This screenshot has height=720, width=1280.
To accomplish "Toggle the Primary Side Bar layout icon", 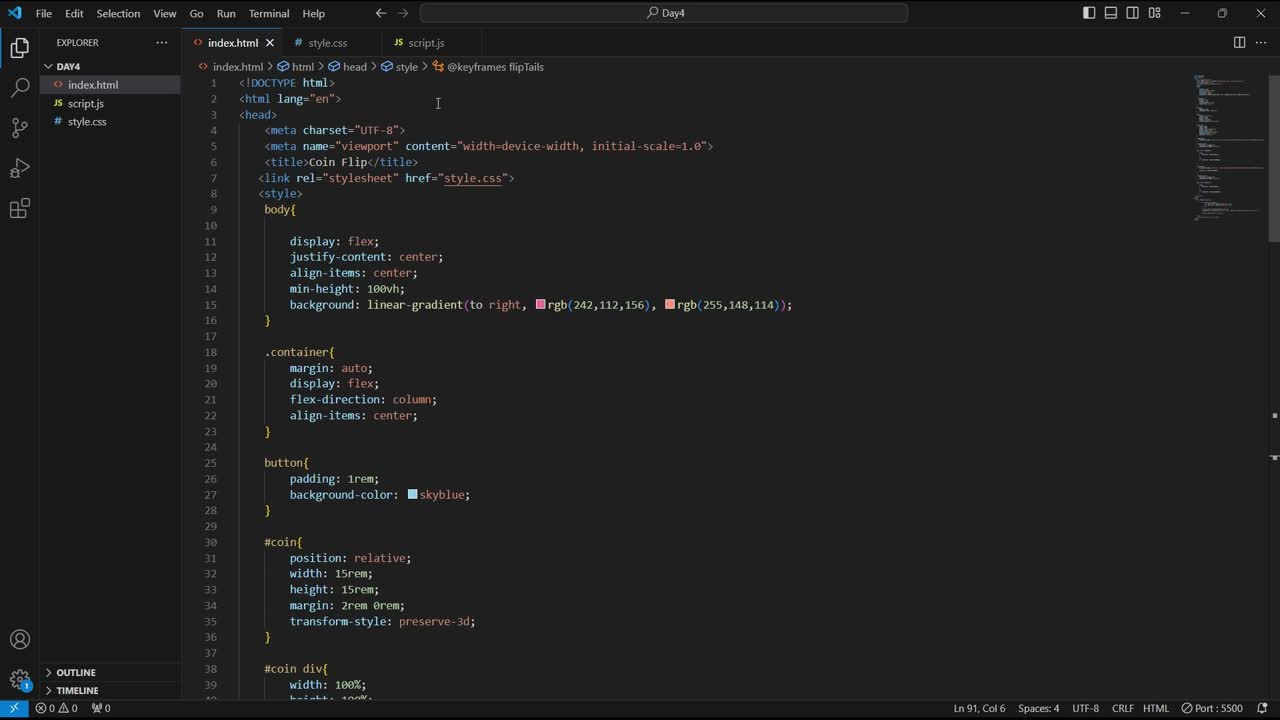I will (1089, 13).
